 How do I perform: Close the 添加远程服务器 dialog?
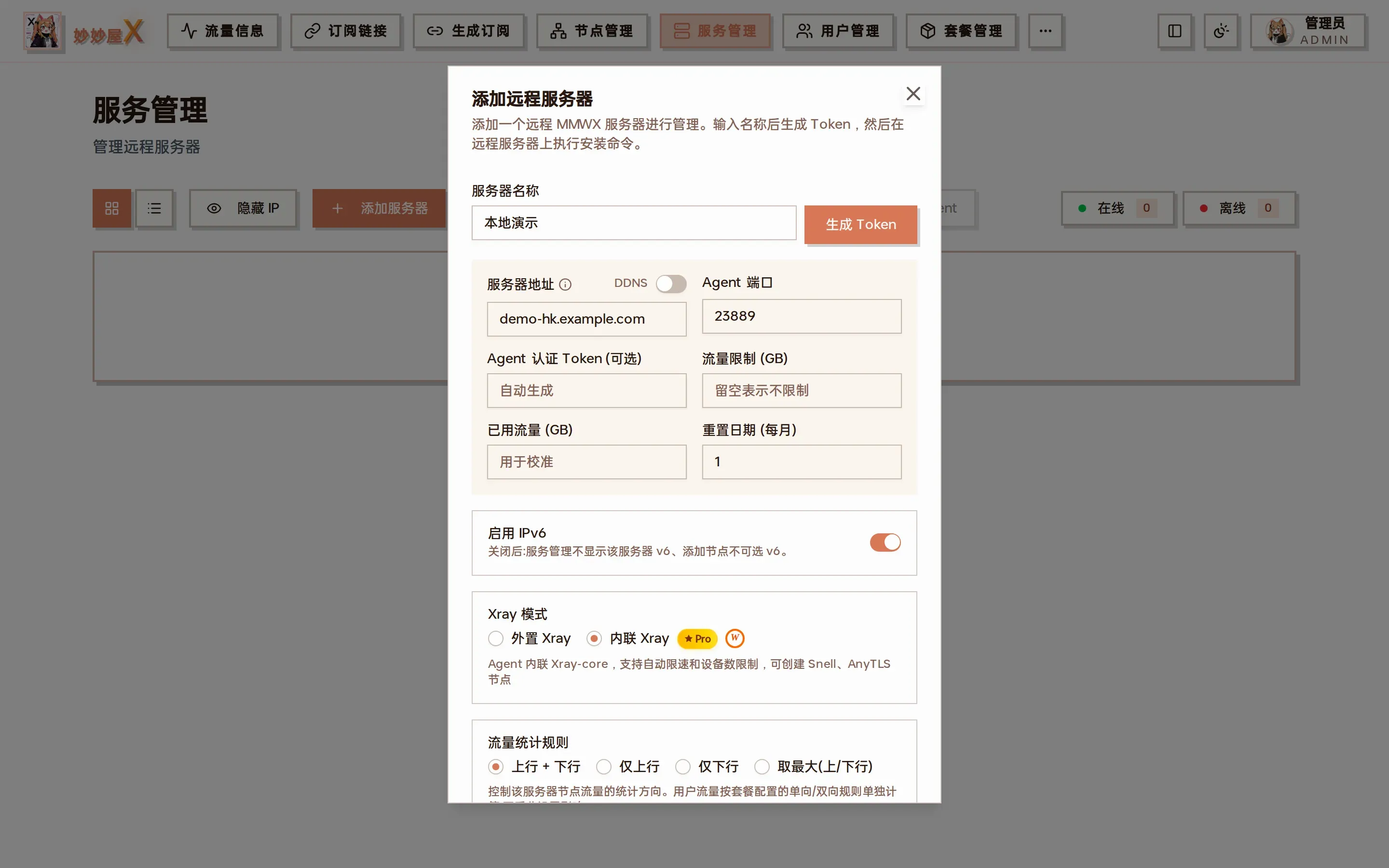point(912,94)
